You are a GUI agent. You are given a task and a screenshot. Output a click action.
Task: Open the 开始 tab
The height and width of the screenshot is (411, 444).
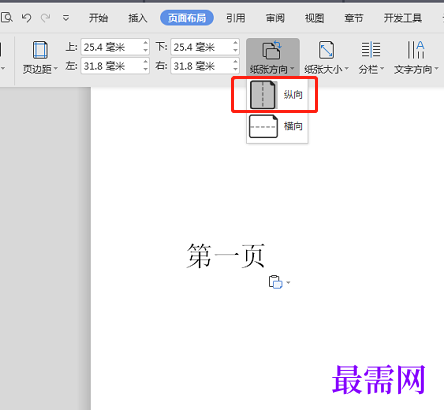click(98, 18)
